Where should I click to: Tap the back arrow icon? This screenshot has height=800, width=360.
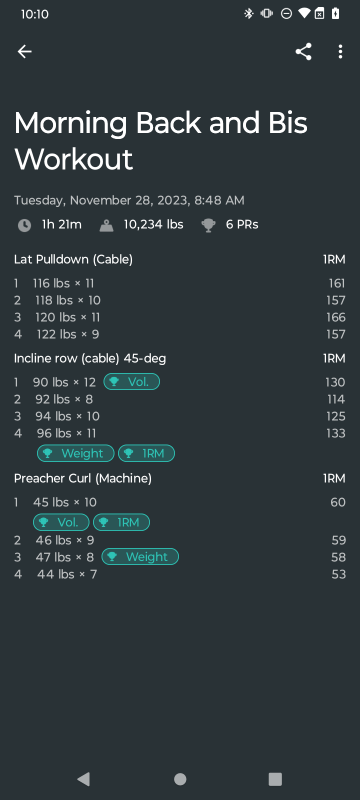click(x=24, y=52)
